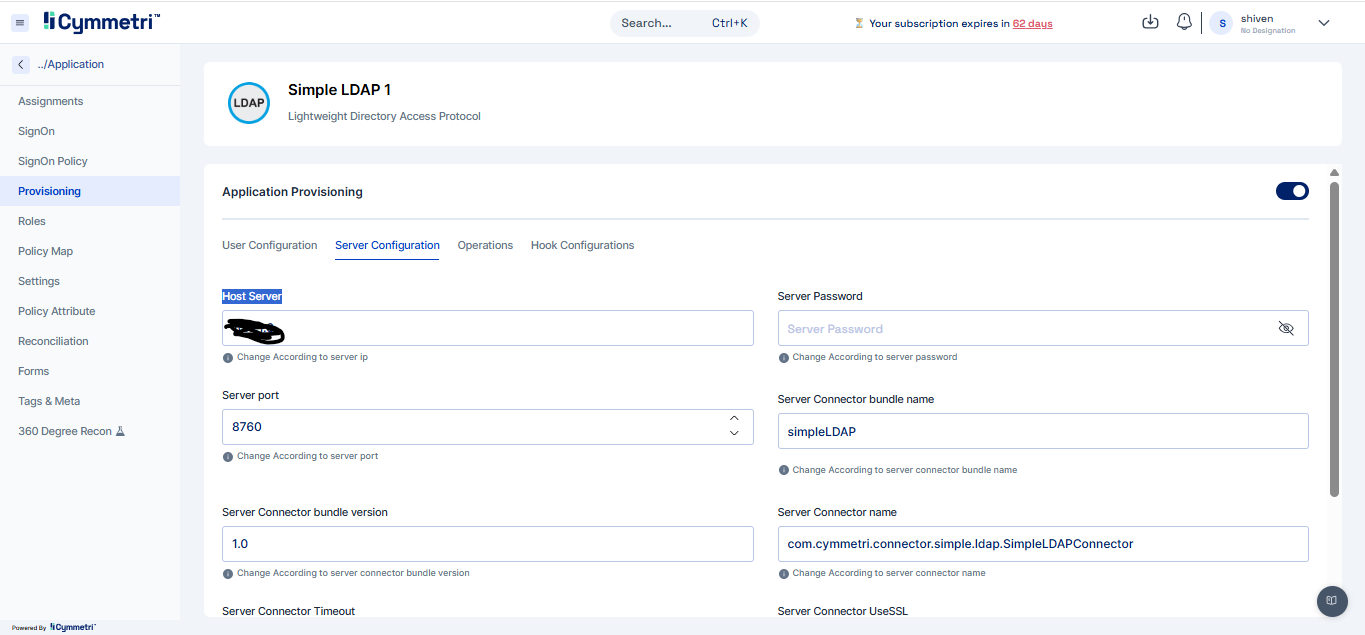Click the Cymmetri logo in header
Viewport: 1365px width, 635px height.
click(101, 21)
